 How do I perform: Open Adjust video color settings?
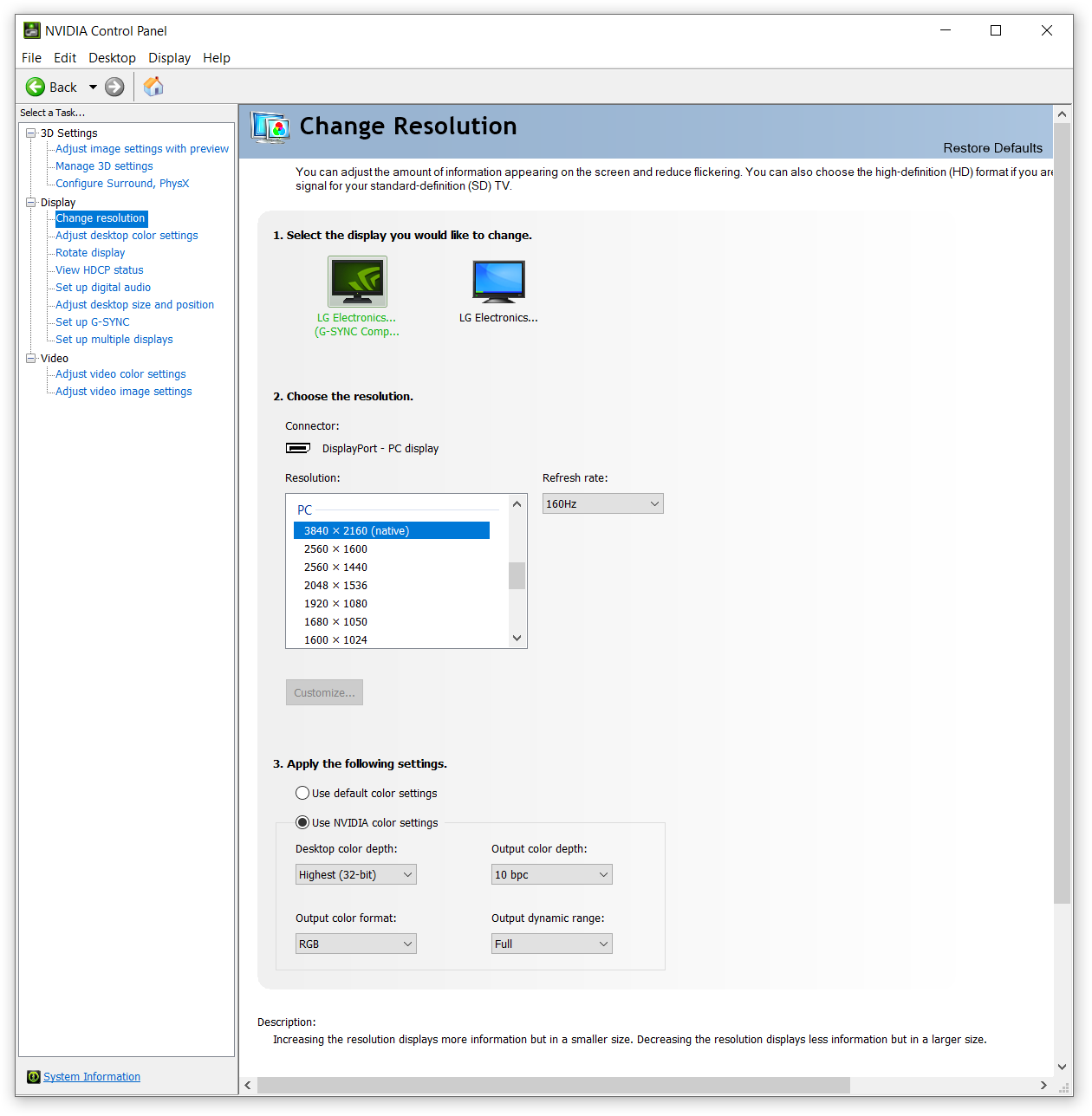pyautogui.click(x=120, y=374)
